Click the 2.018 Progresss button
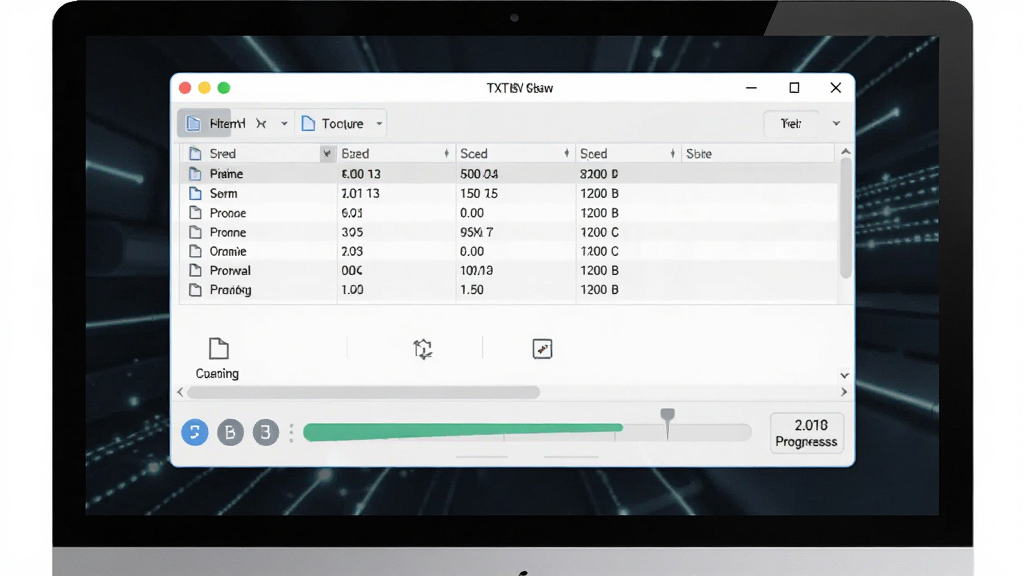The height and width of the screenshot is (576, 1024). point(807,433)
